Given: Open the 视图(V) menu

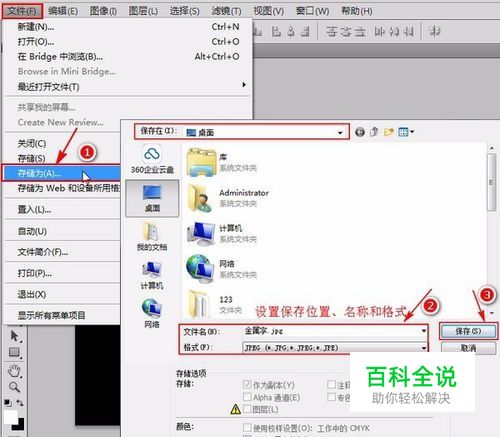Looking at the screenshot, I should pyautogui.click(x=268, y=11).
